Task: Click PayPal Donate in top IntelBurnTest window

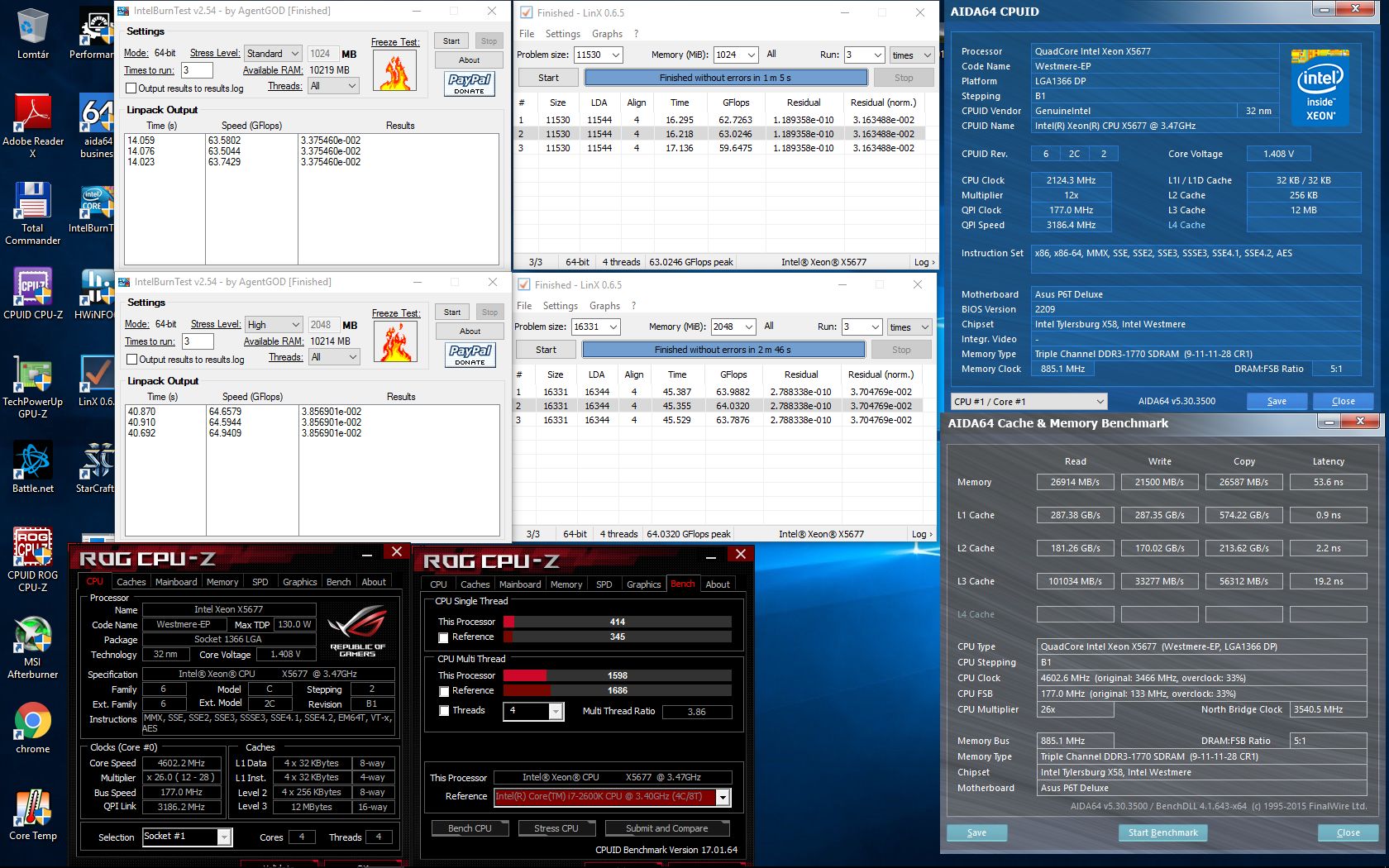Action: point(469,83)
